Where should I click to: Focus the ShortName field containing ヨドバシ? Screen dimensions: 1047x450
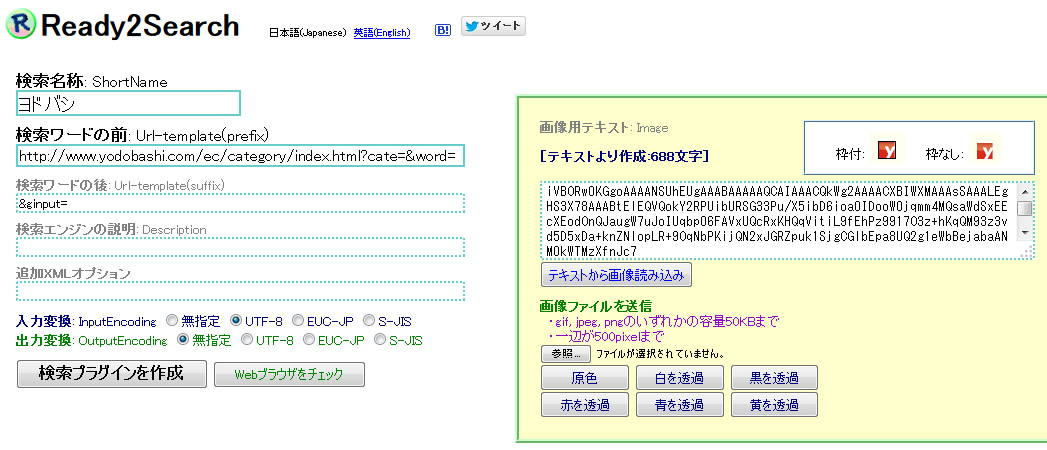point(128,103)
